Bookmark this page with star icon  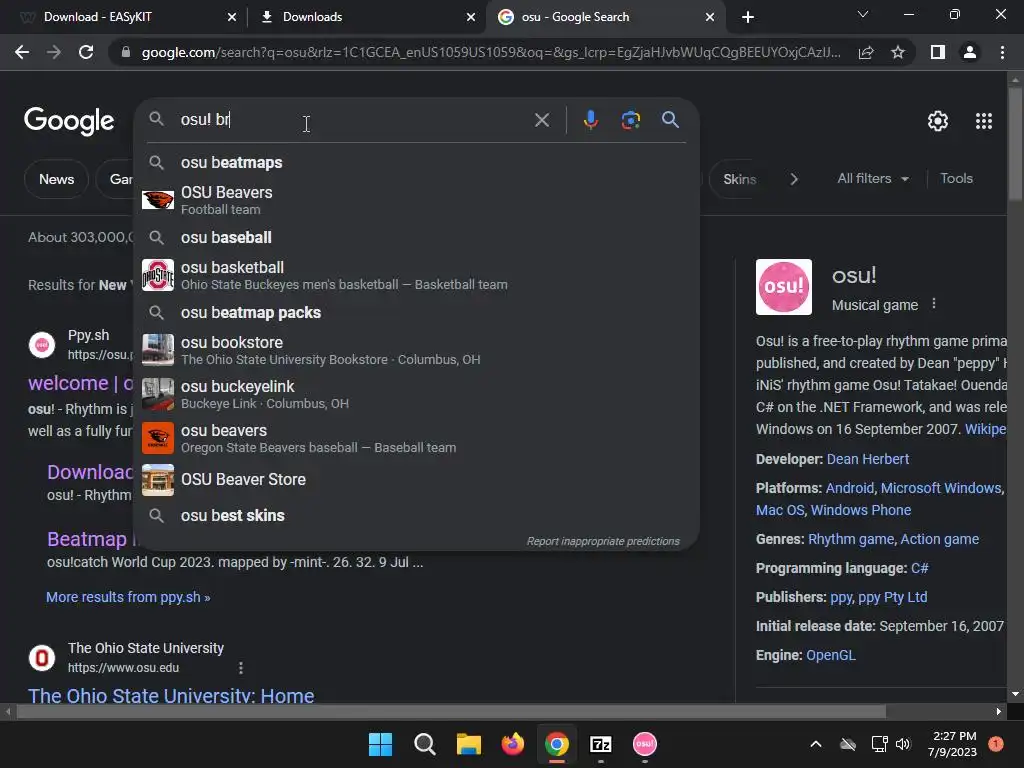pos(898,52)
